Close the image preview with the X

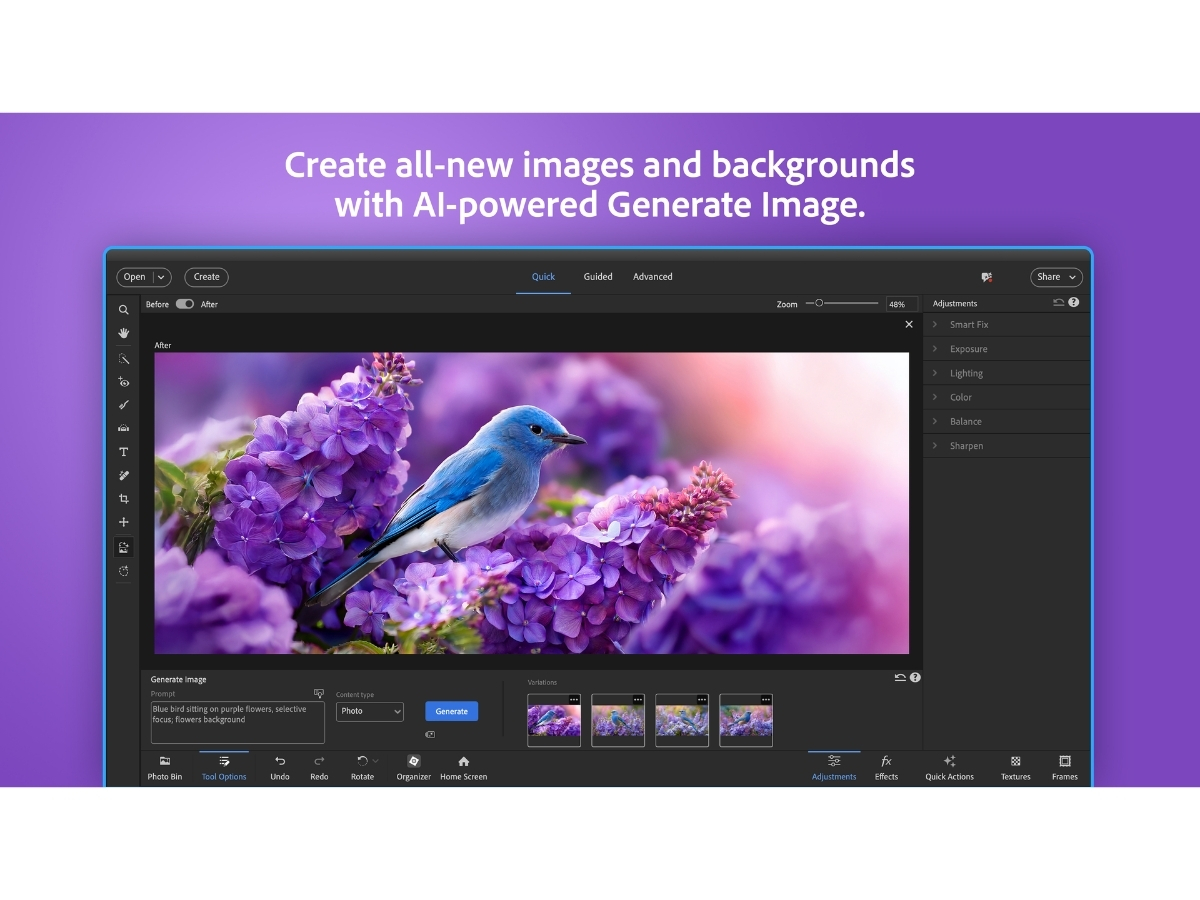click(x=909, y=324)
